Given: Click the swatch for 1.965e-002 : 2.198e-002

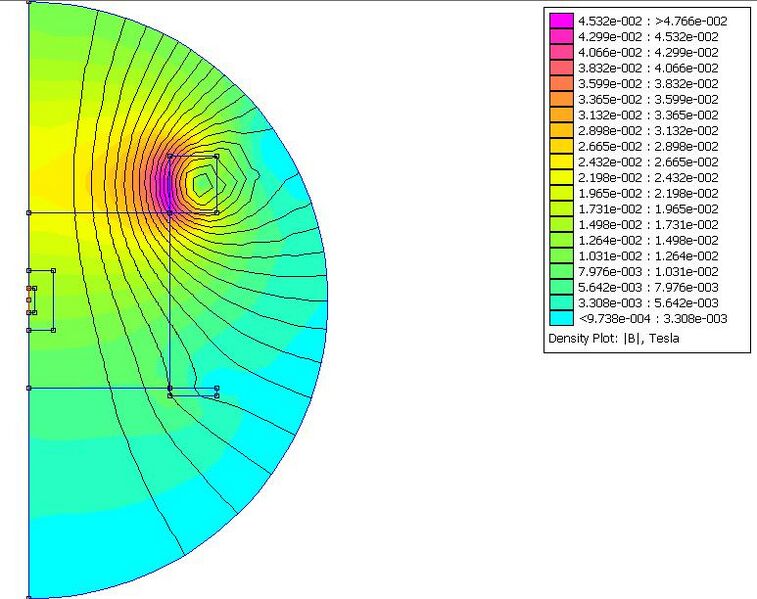Looking at the screenshot, I should coord(560,193).
